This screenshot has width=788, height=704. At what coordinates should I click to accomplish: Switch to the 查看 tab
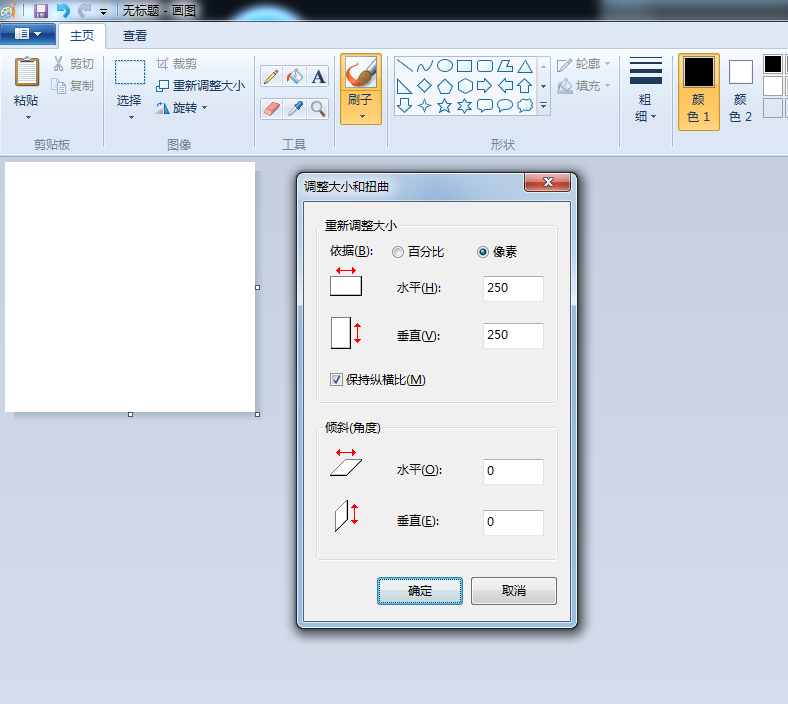pyautogui.click(x=135, y=36)
